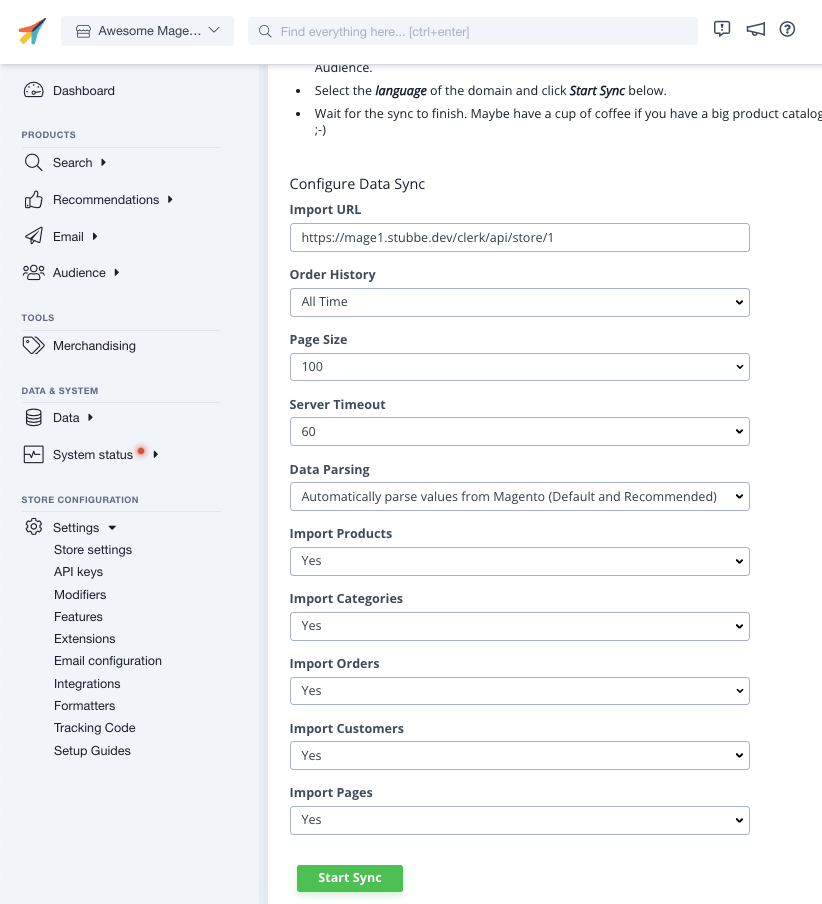Open the Tracking Code page
822x904 pixels.
coord(94,727)
